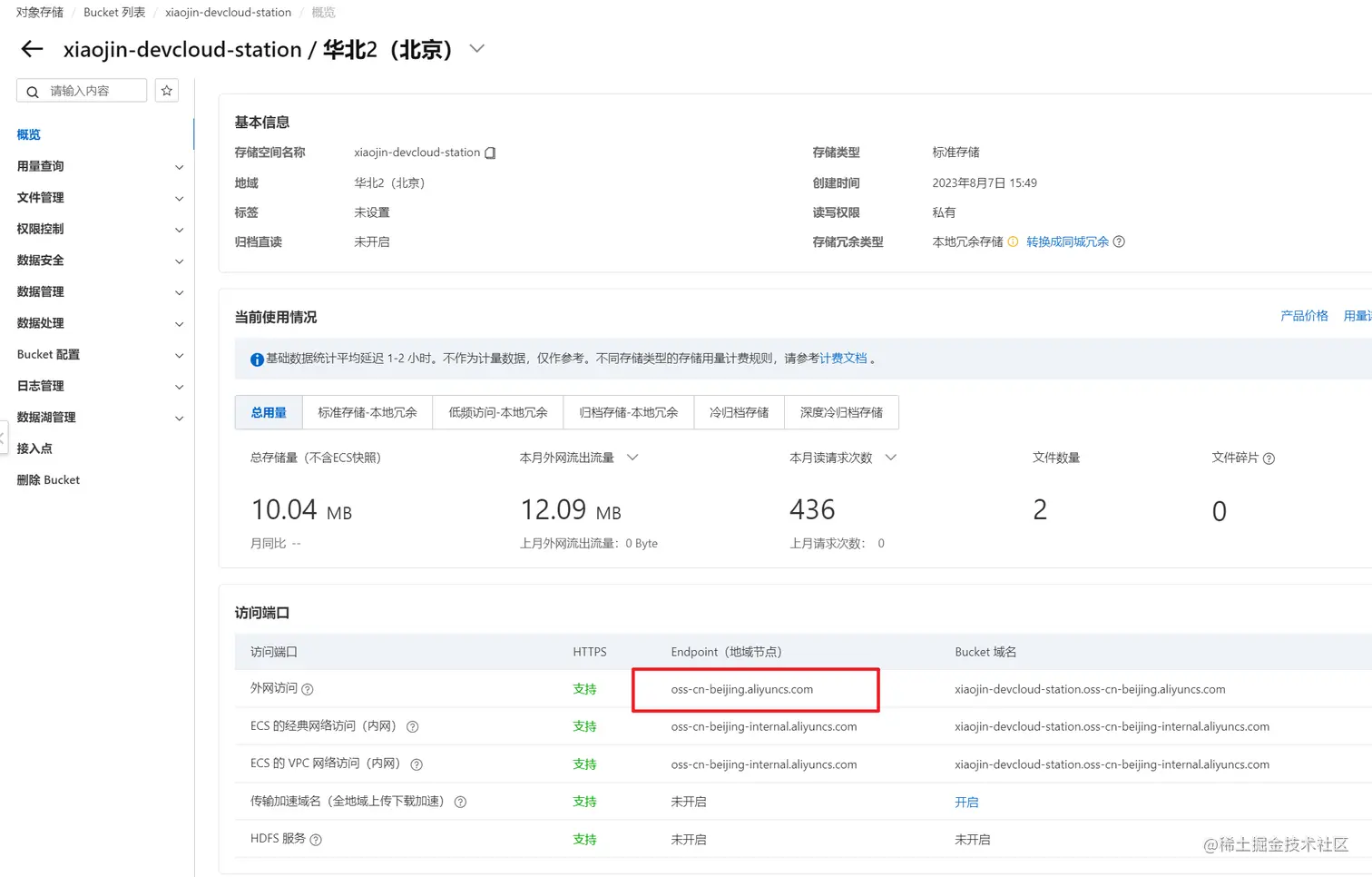This screenshot has height=877, width=1372.
Task: Click the 未开启 value next to 归档直读
Action: point(372,242)
